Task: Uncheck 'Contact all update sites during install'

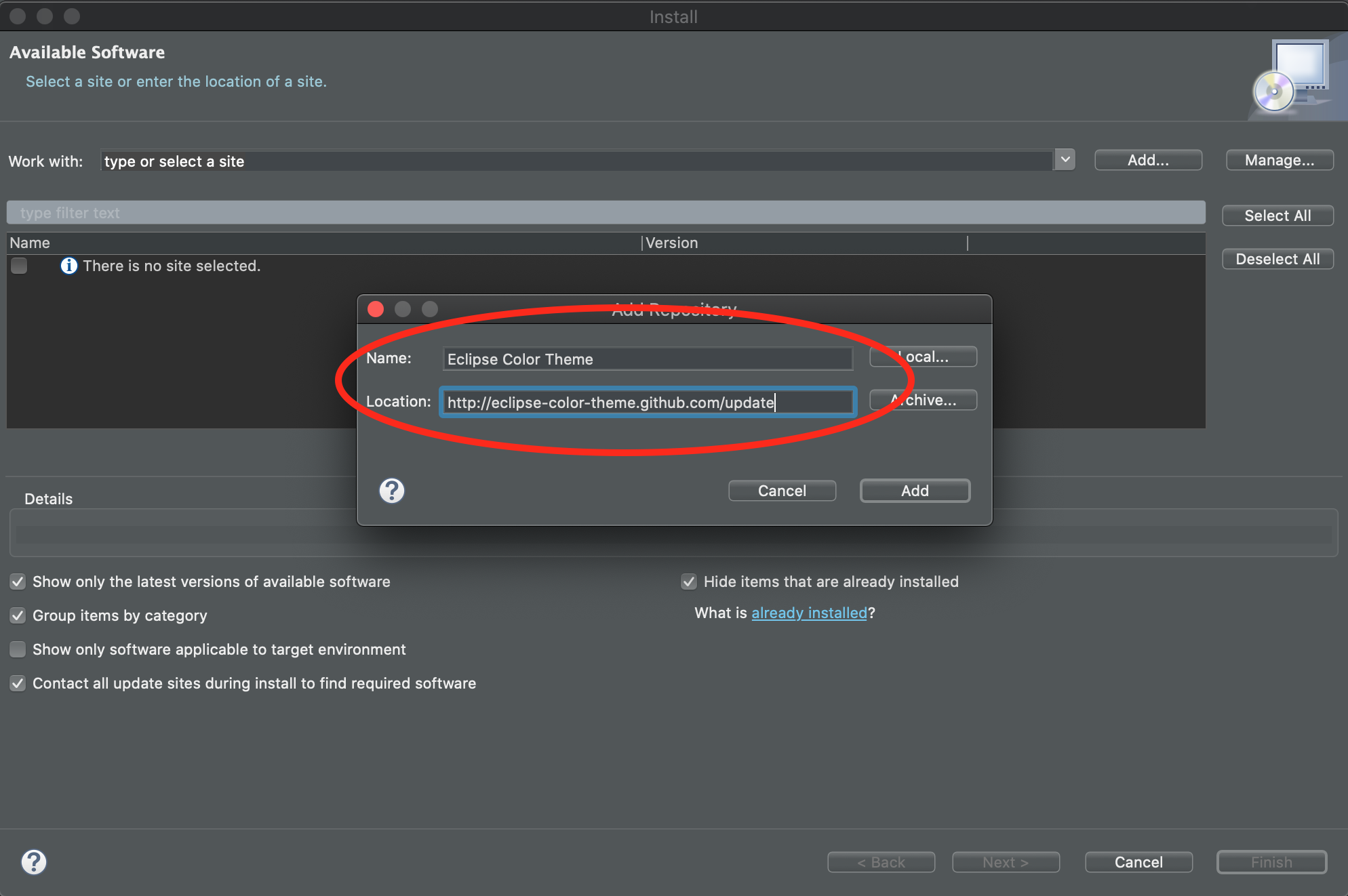Action: (x=18, y=683)
